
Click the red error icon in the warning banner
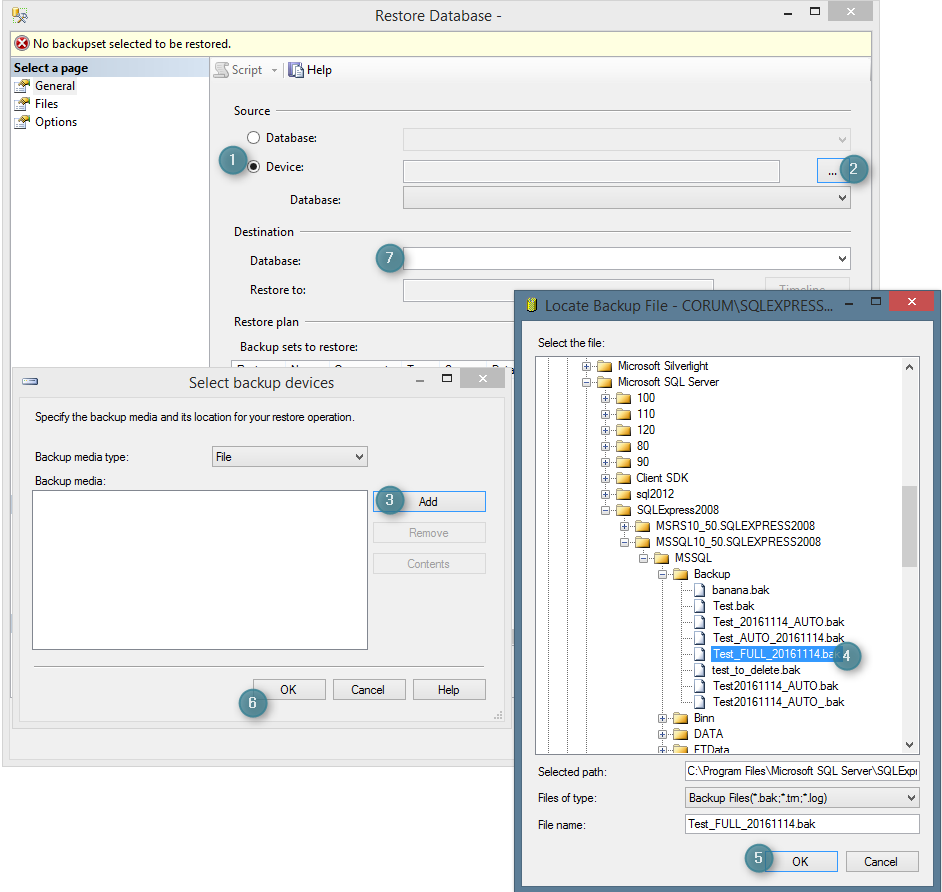pyautogui.click(x=21, y=44)
